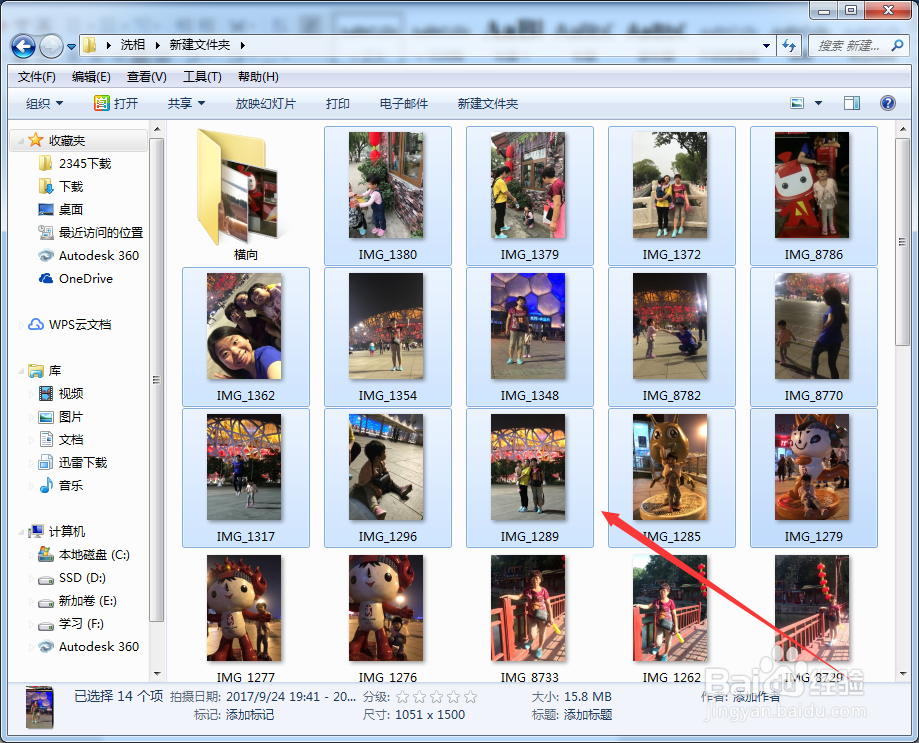Select 收藏夹 in navigation pane
The height and width of the screenshot is (743, 919).
79,141
